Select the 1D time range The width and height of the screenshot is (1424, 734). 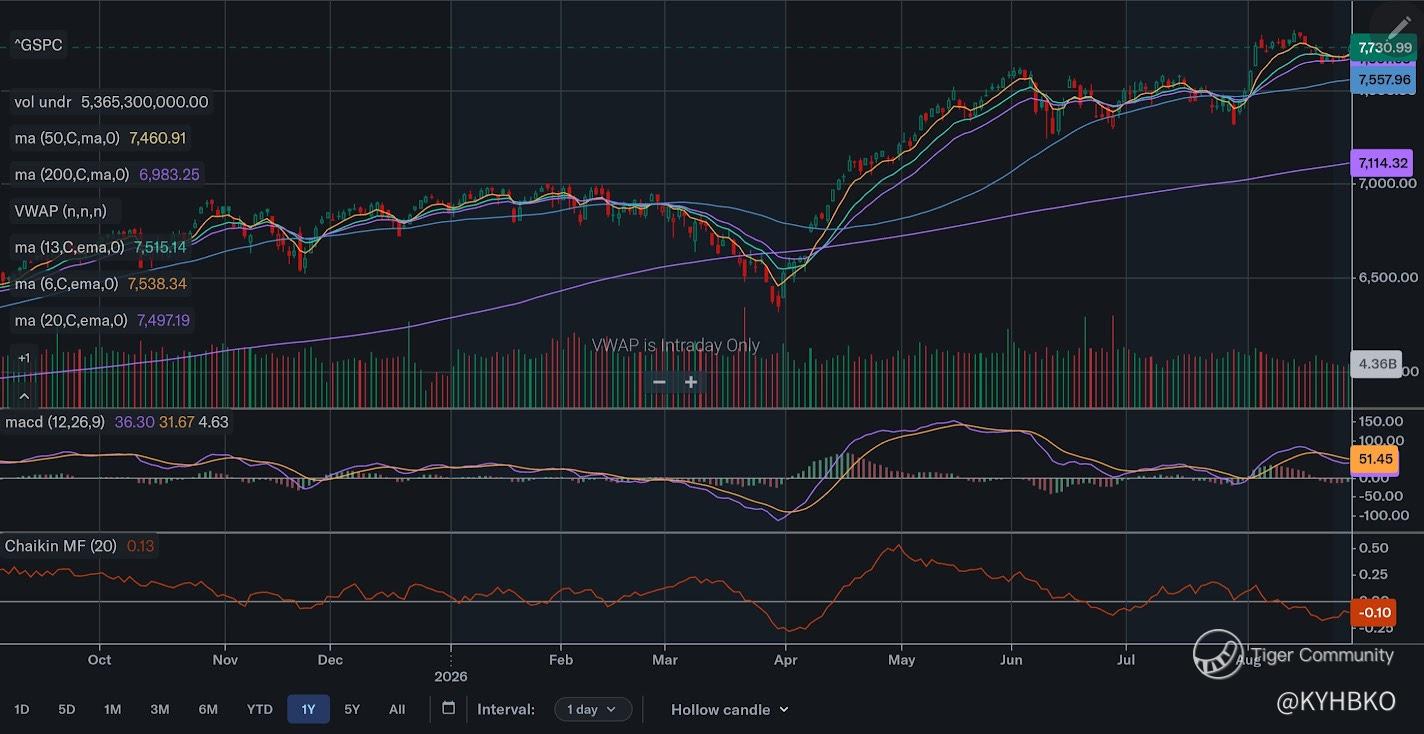pos(21,709)
